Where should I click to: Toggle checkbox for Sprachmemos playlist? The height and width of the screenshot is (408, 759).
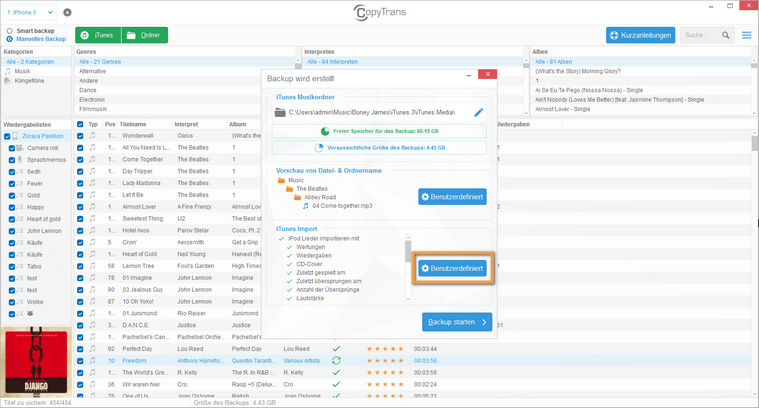12,160
